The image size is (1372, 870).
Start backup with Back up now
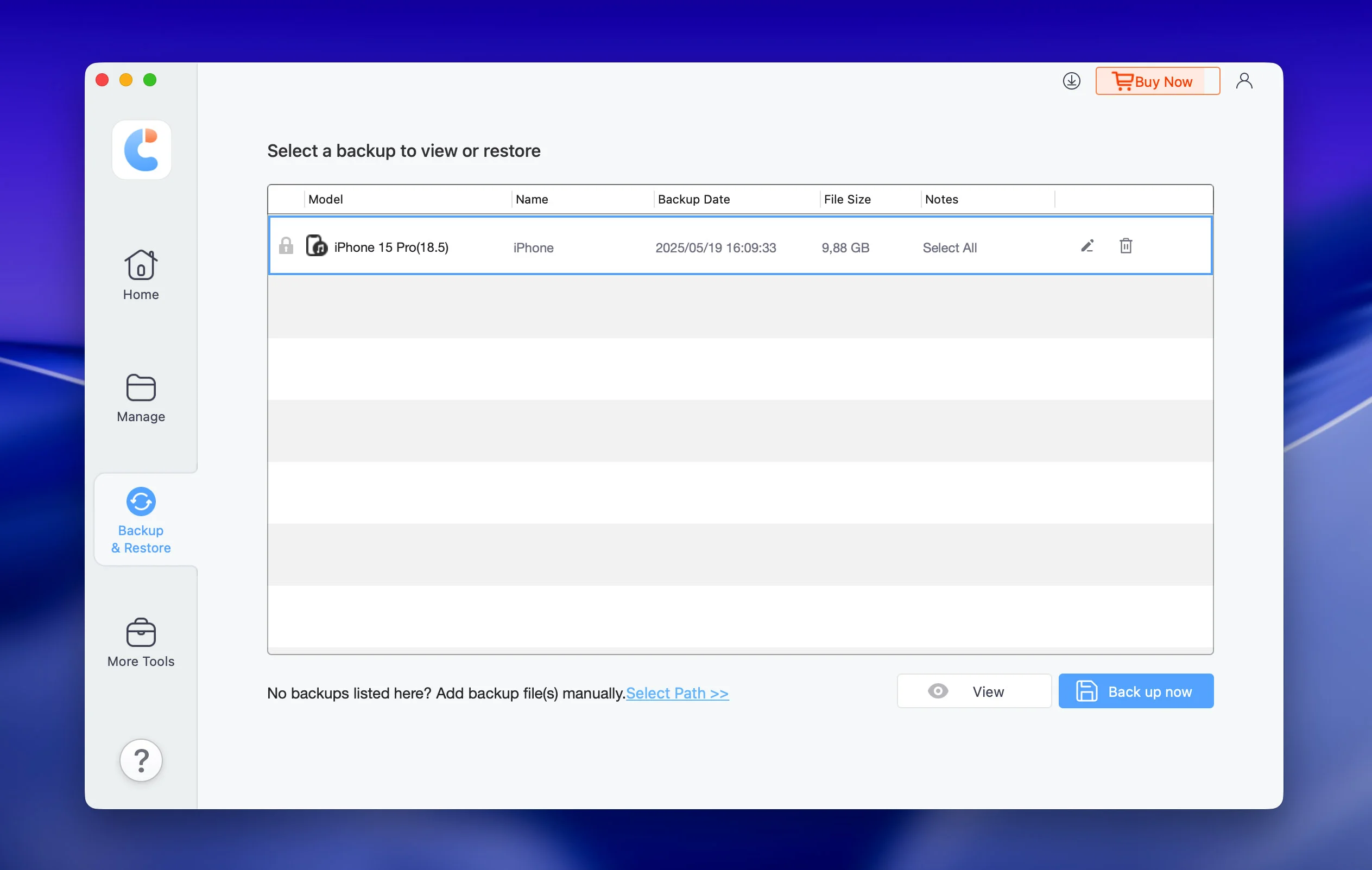tap(1135, 691)
